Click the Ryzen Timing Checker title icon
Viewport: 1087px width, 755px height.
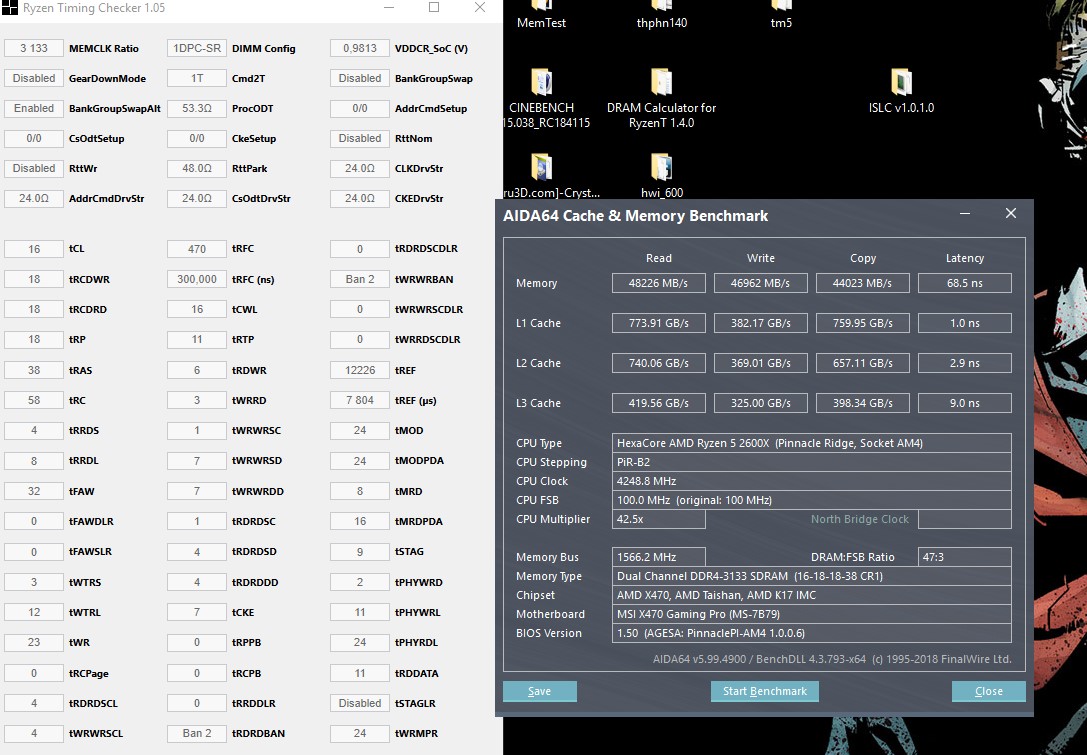pyautogui.click(x=9, y=8)
